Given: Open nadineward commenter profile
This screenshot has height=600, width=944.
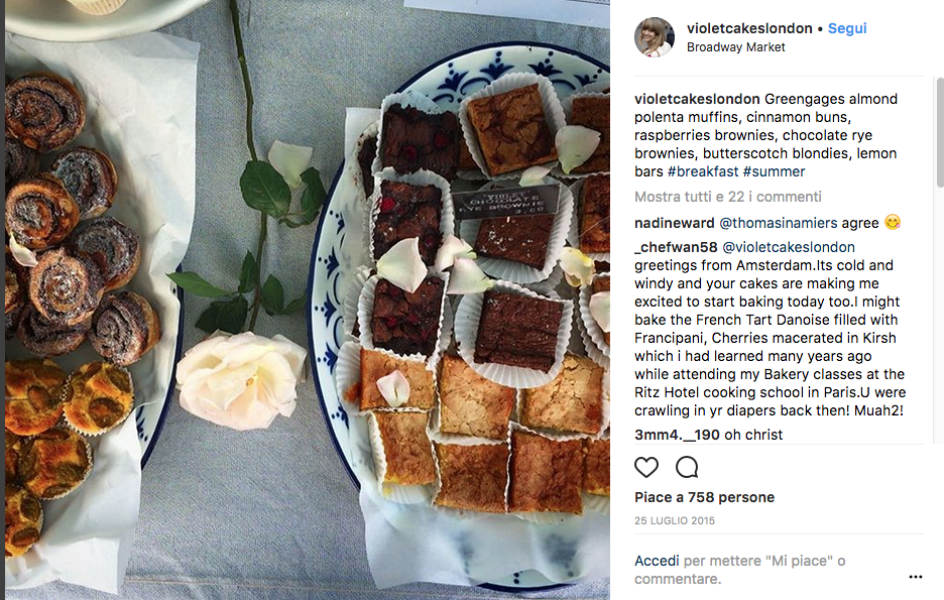Looking at the screenshot, I should [x=674, y=223].
